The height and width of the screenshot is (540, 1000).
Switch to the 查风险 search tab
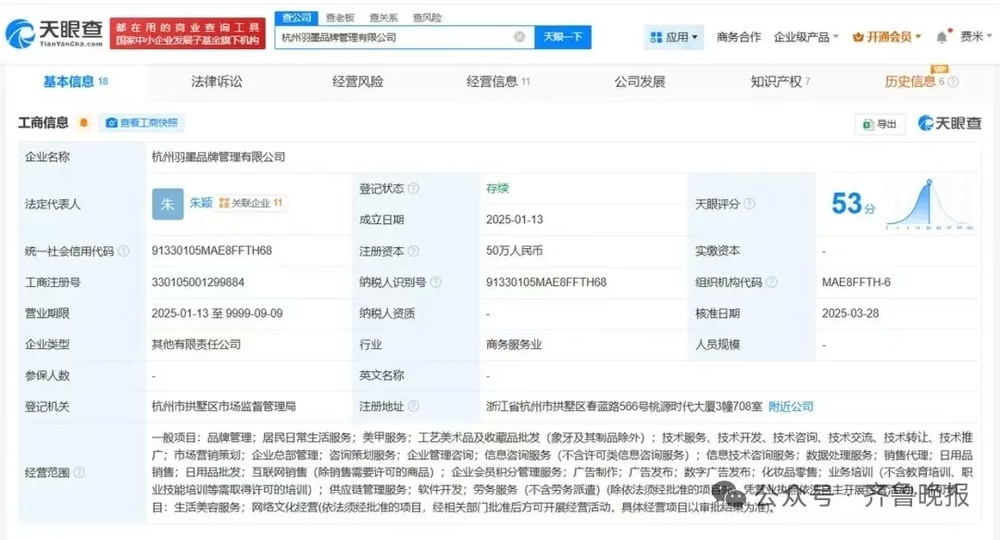click(x=427, y=17)
